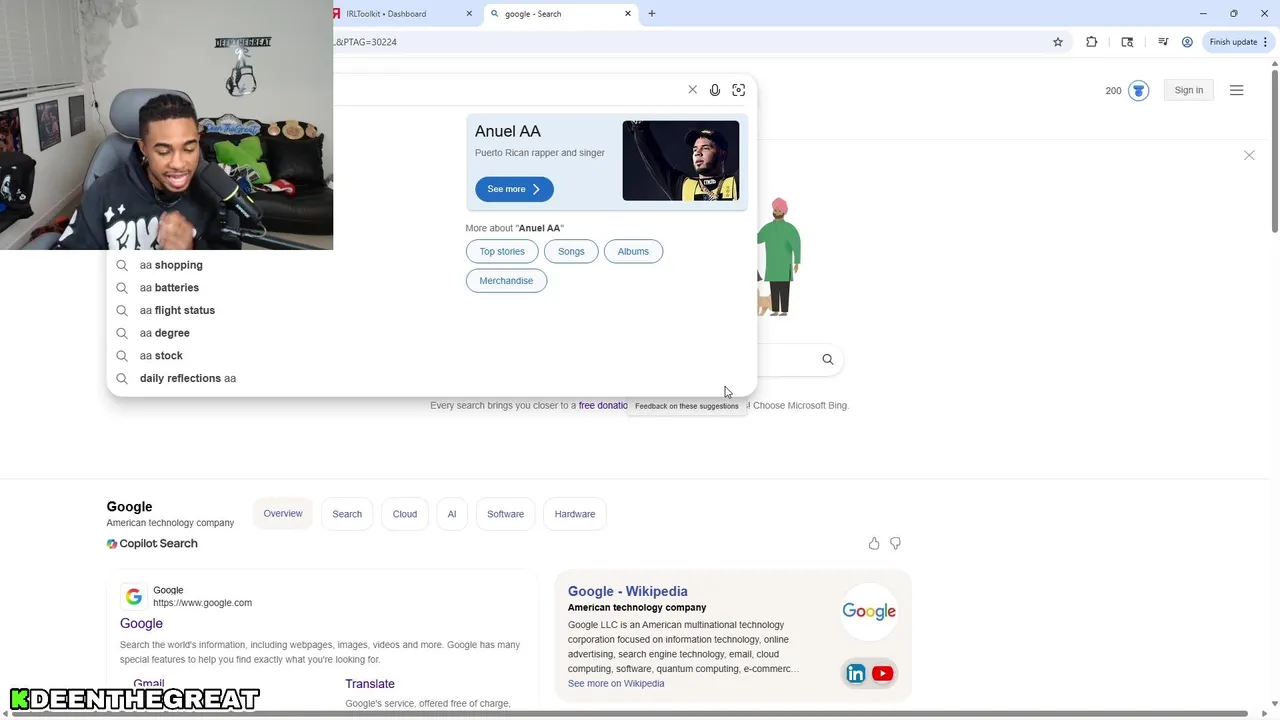This screenshot has height=720, width=1280.
Task: Click Feedback on these suggestions
Action: click(x=687, y=406)
